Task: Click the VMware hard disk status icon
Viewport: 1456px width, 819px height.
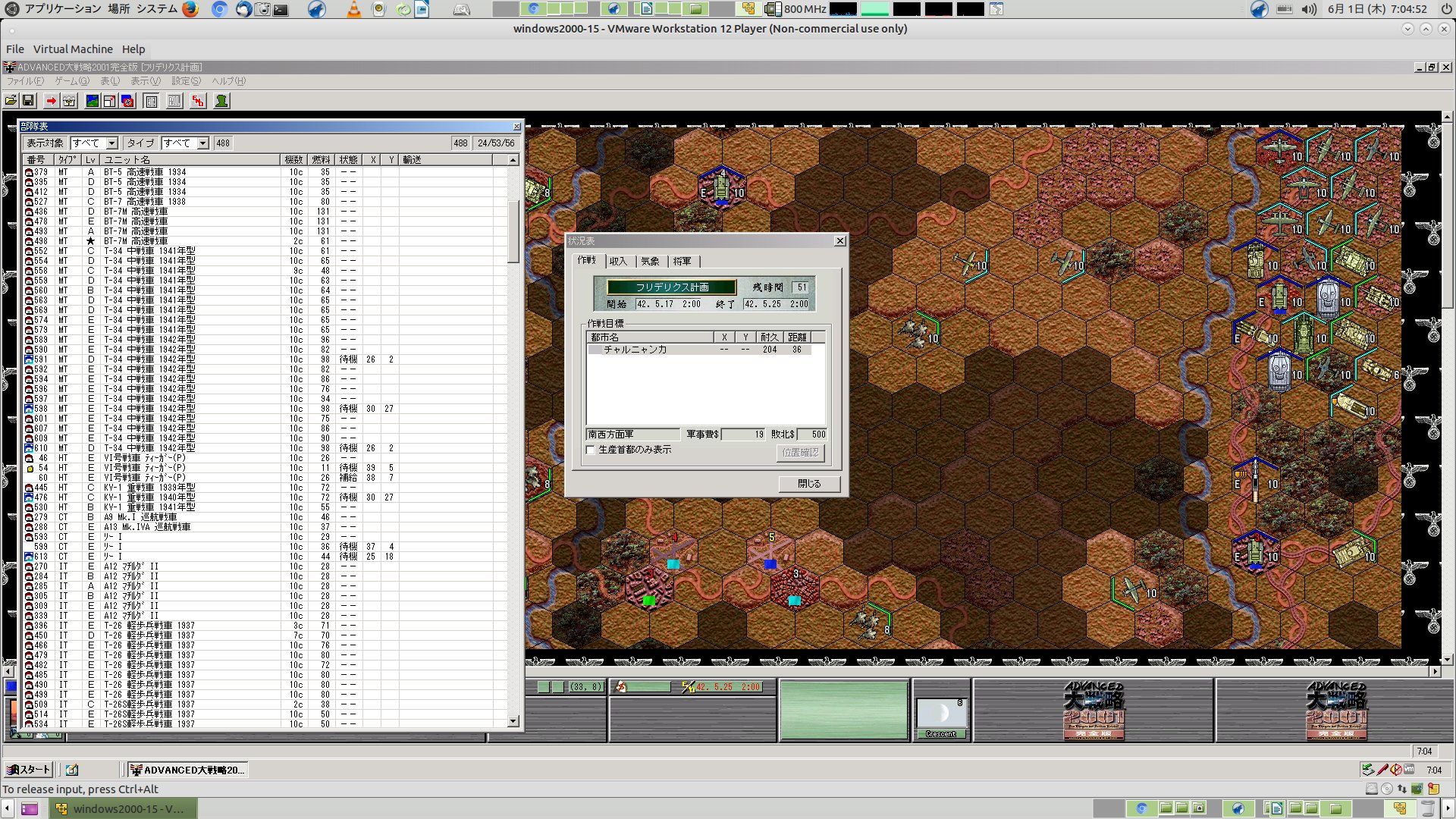Action: (x=1372, y=789)
